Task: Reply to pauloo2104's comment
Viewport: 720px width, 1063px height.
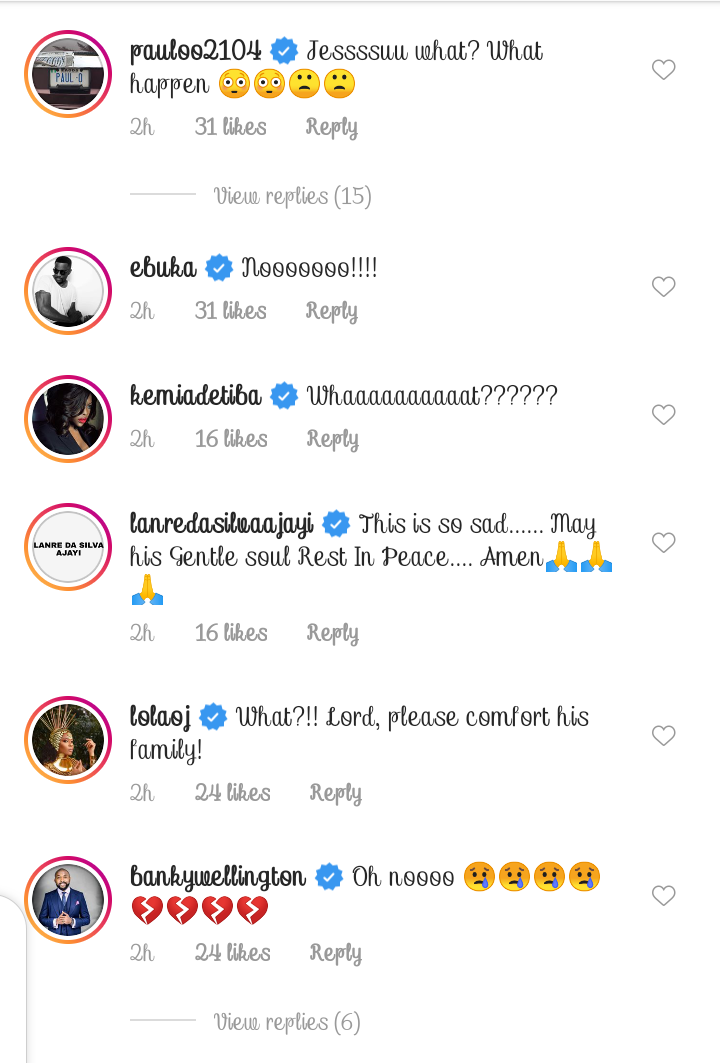Action: tap(332, 127)
